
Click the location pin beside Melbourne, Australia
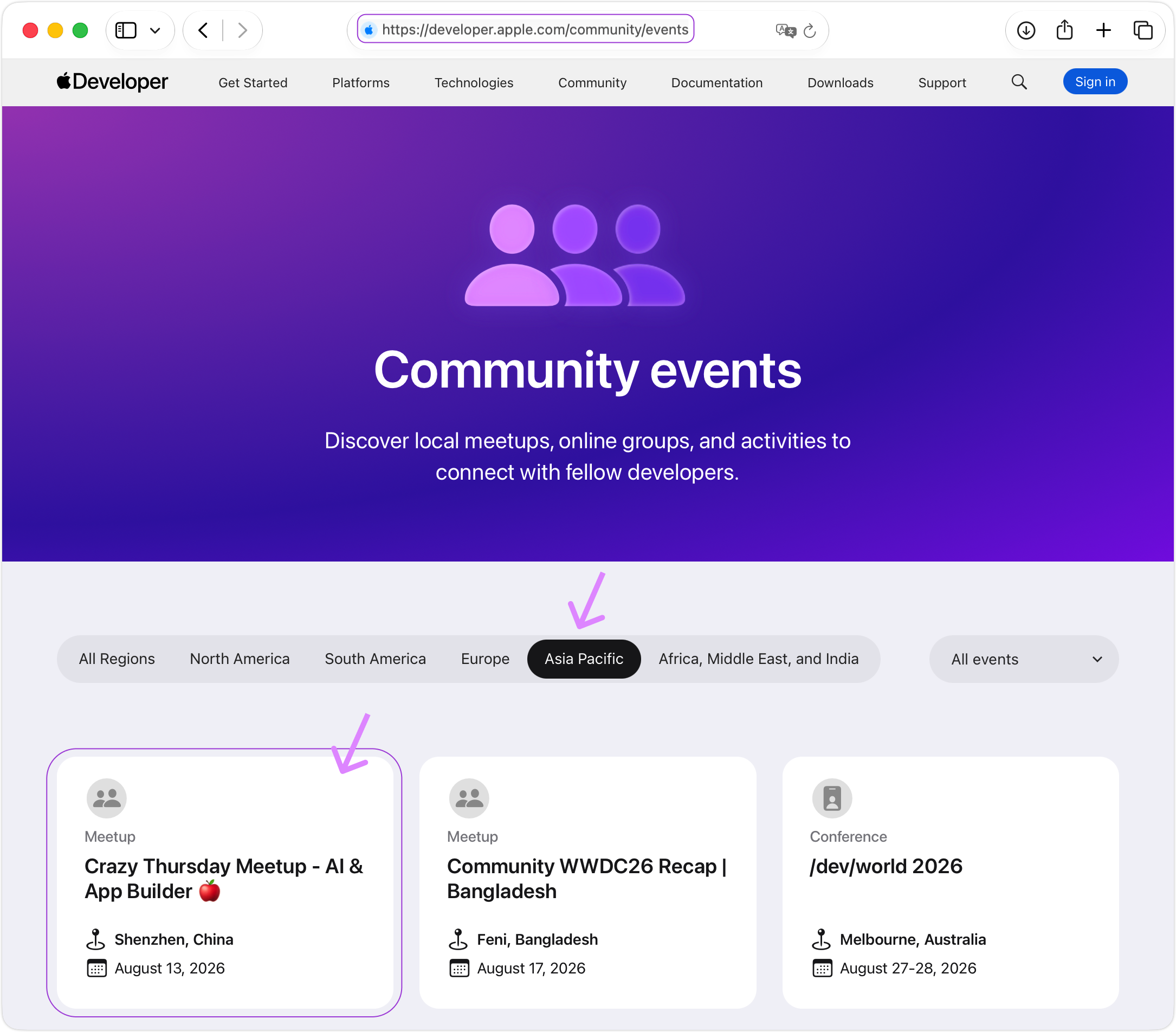[x=821, y=939]
